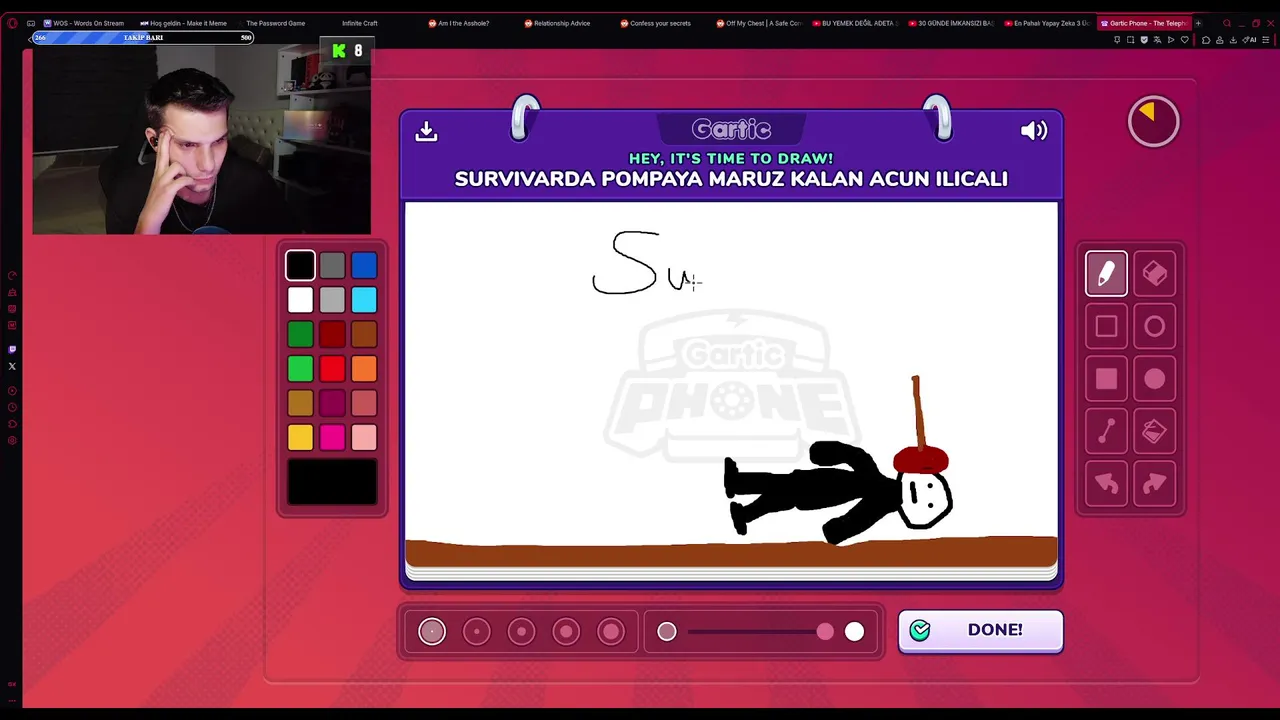Select the Eraser tool
Image resolution: width=1280 pixels, height=720 pixels.
1155,274
